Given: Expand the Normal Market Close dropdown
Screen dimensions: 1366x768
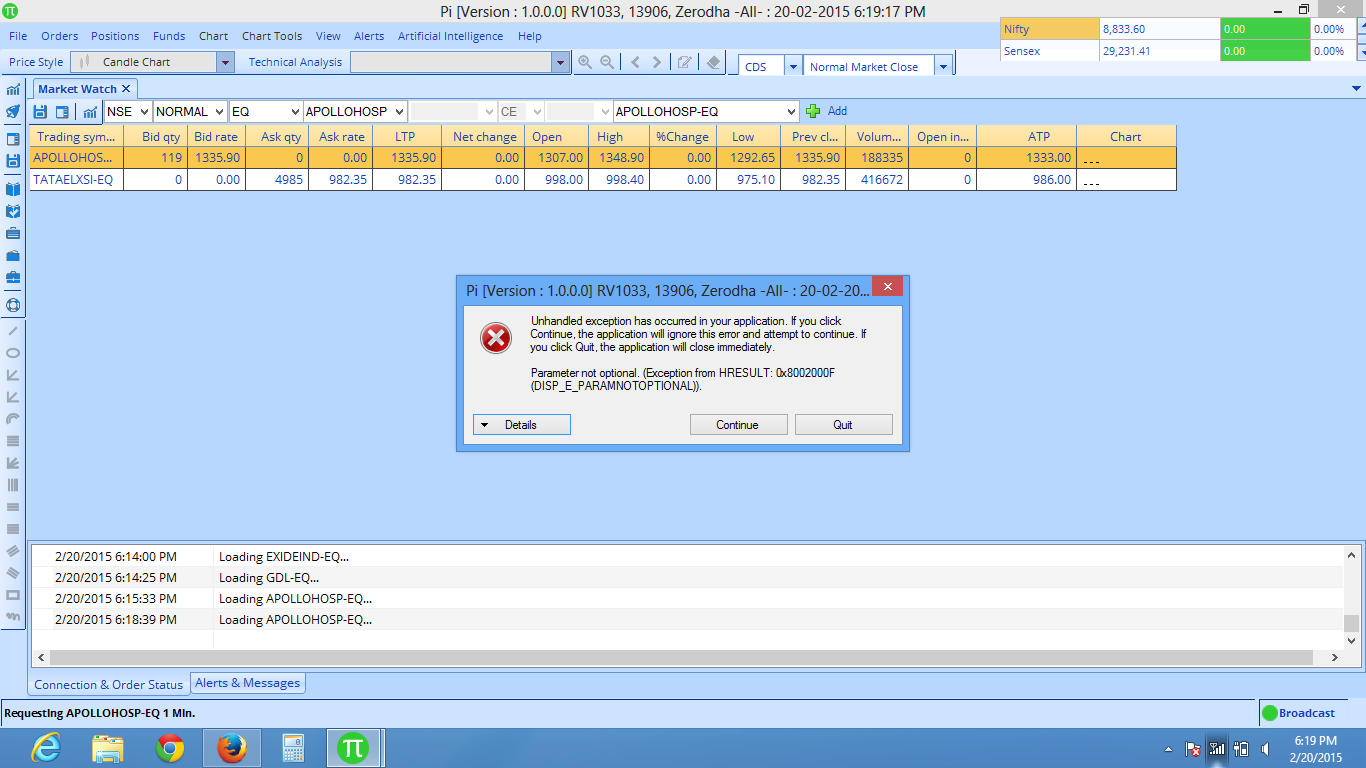Looking at the screenshot, I should click(942, 67).
